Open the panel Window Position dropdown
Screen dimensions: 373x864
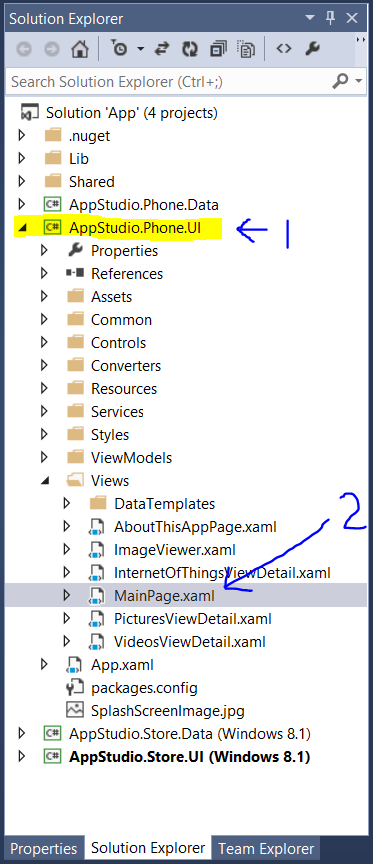pyautogui.click(x=310, y=18)
